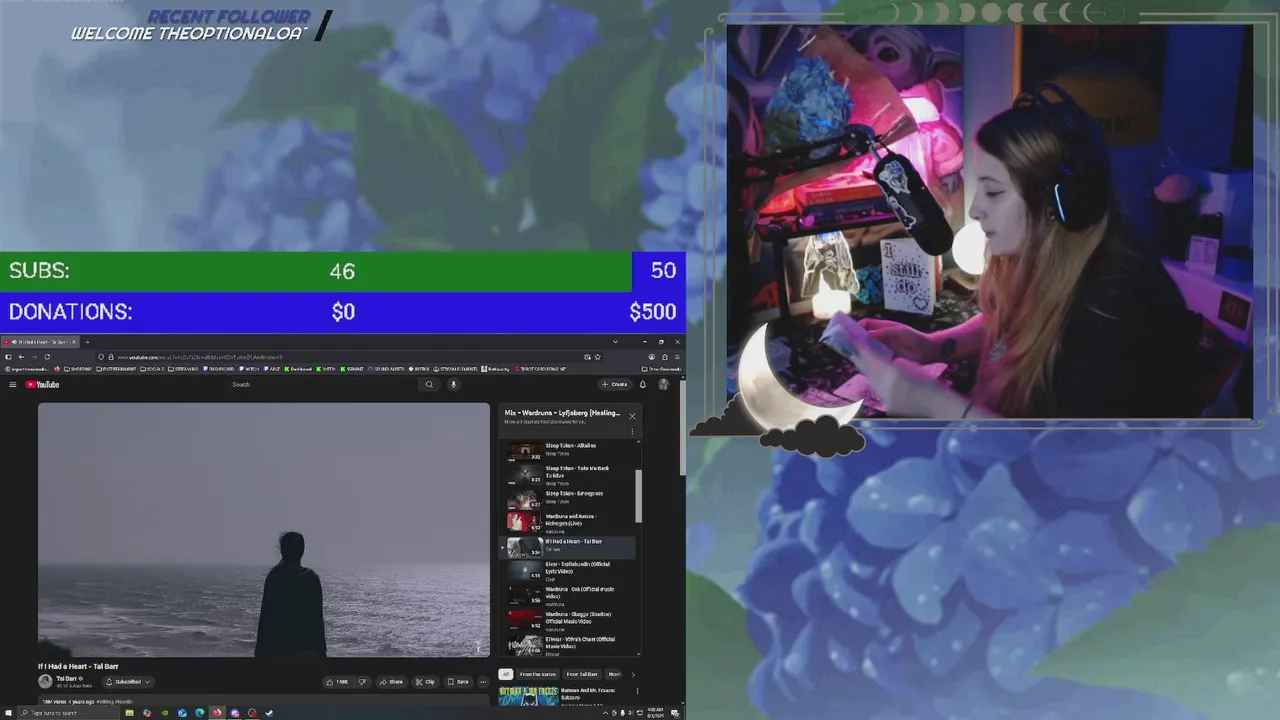1280x720 pixels.
Task: Play Wardruna and Aurora - Helvegen (Live)
Action: [x=568, y=523]
